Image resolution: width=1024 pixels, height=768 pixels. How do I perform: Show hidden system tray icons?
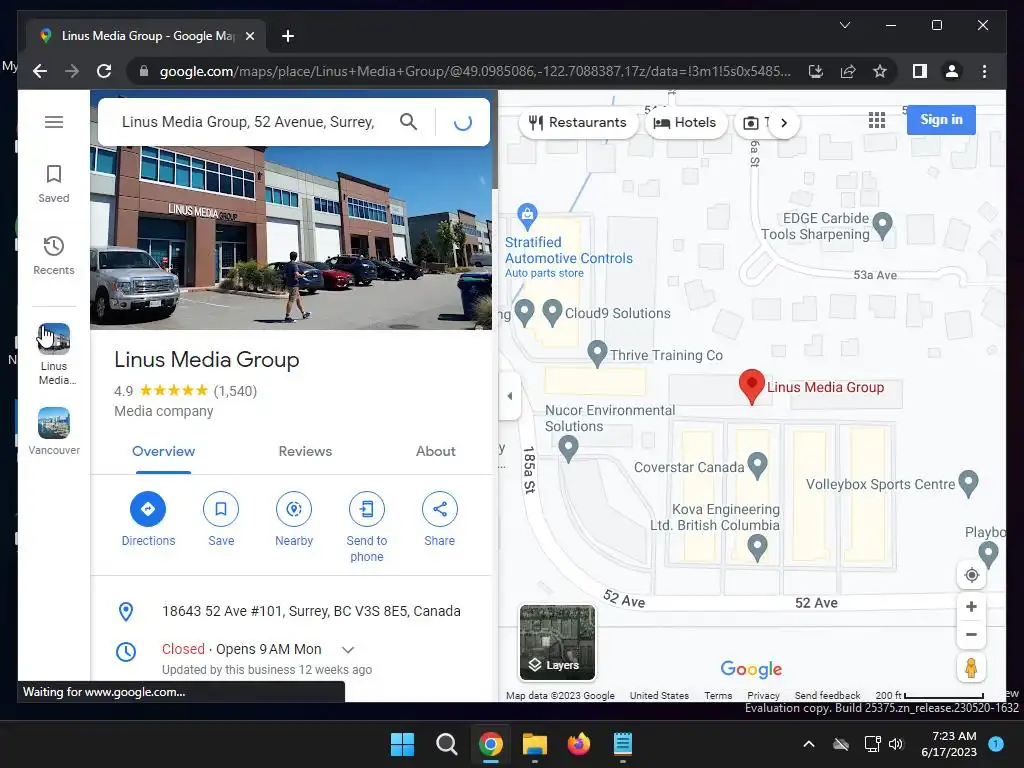[808, 744]
